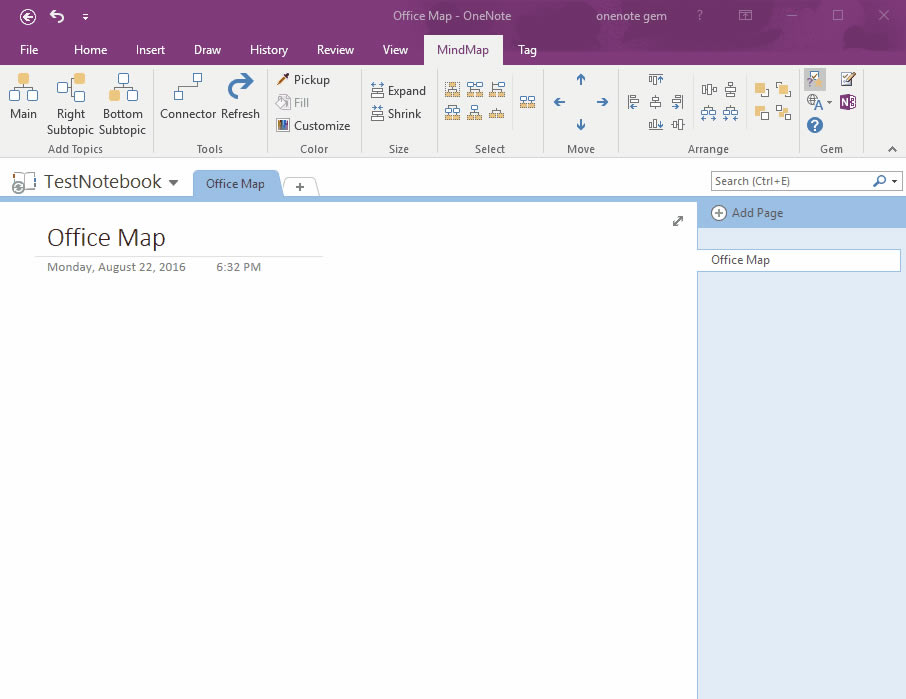Use the Pickup color tool
The width and height of the screenshot is (906, 699).
pyautogui.click(x=303, y=79)
